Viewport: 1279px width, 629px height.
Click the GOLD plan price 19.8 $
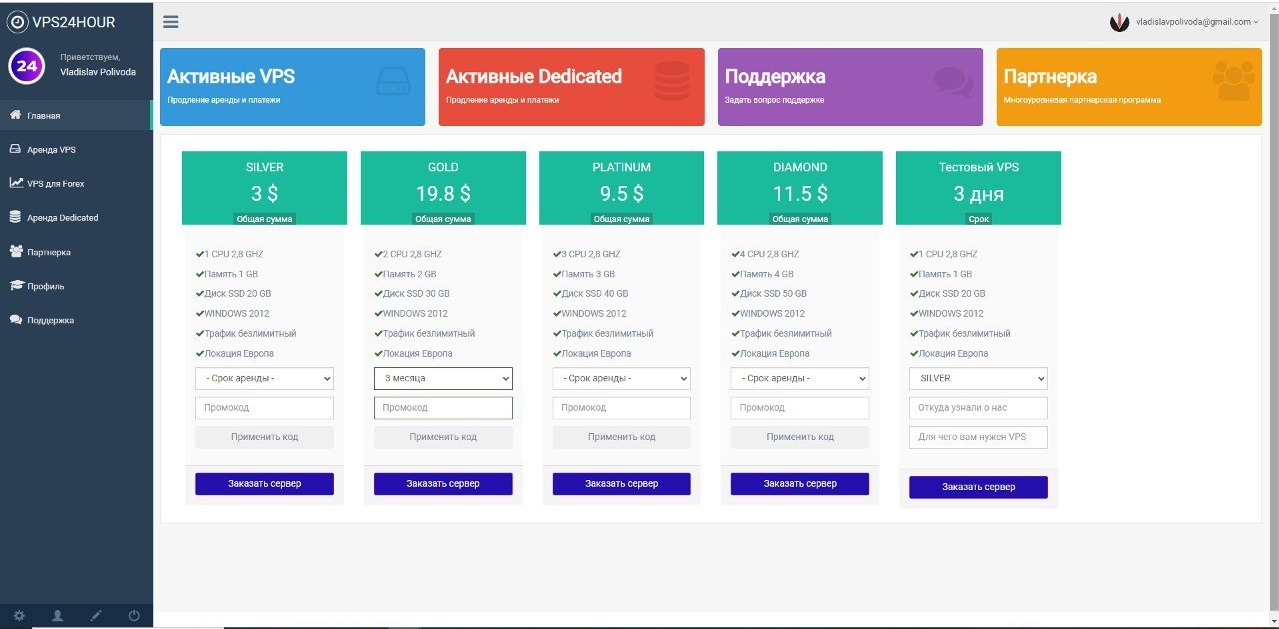[x=443, y=194]
